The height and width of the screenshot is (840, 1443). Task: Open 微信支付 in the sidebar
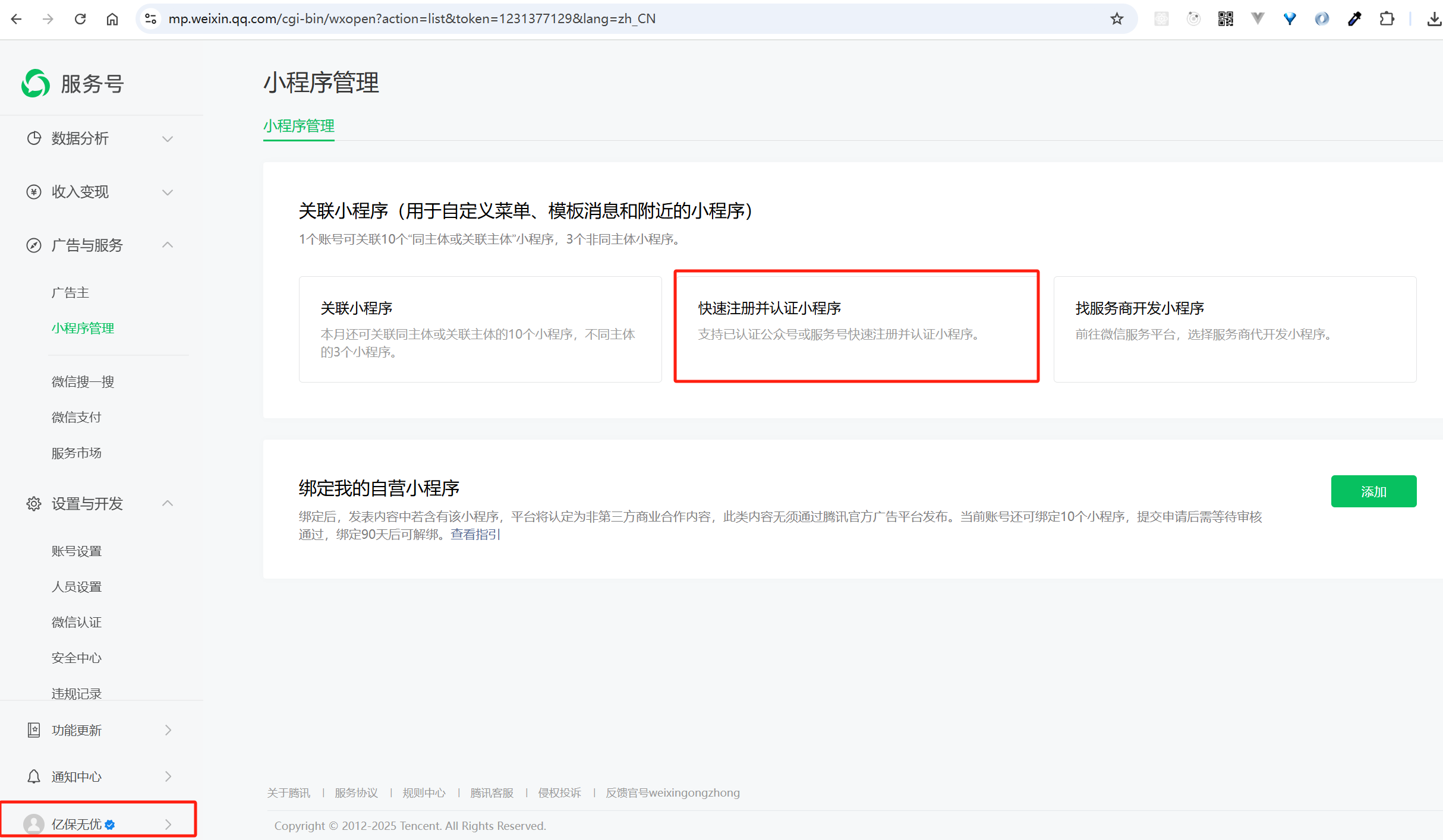76,418
